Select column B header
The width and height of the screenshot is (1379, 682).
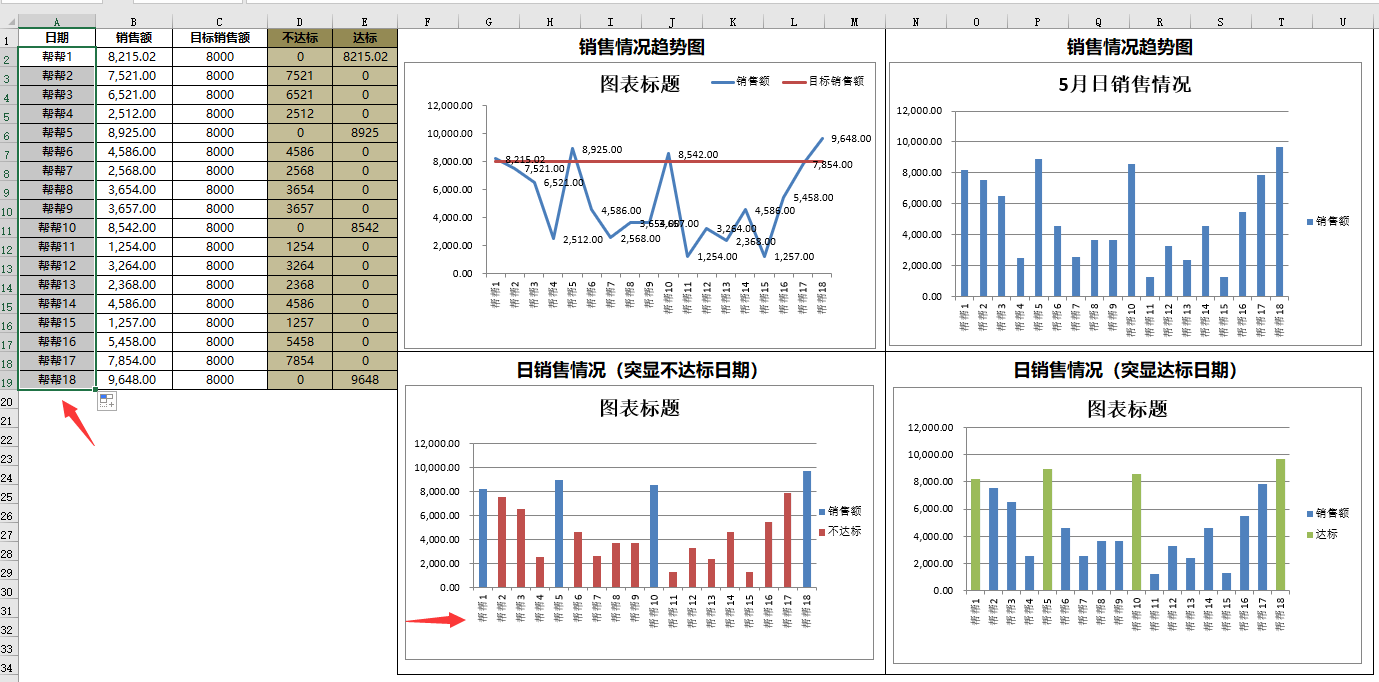click(x=133, y=20)
